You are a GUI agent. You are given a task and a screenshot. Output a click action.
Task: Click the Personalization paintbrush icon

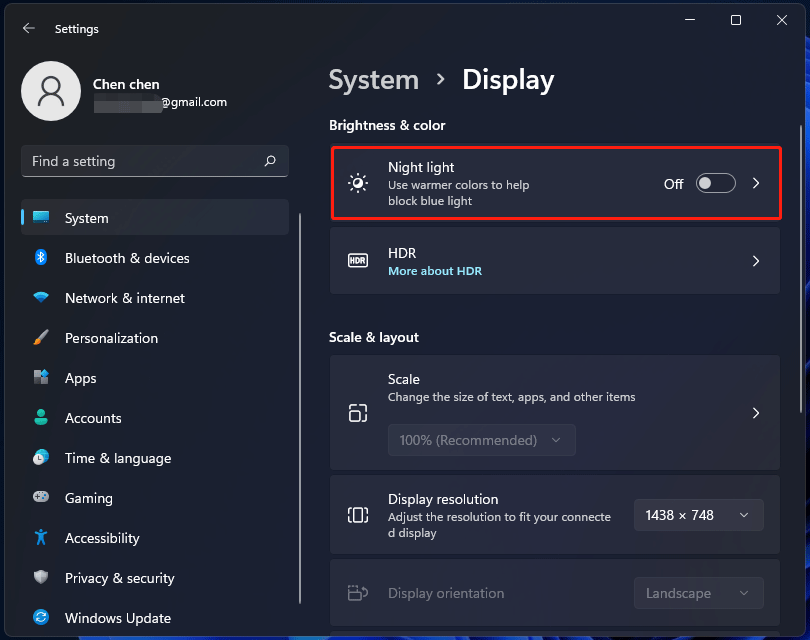[x=40, y=338]
